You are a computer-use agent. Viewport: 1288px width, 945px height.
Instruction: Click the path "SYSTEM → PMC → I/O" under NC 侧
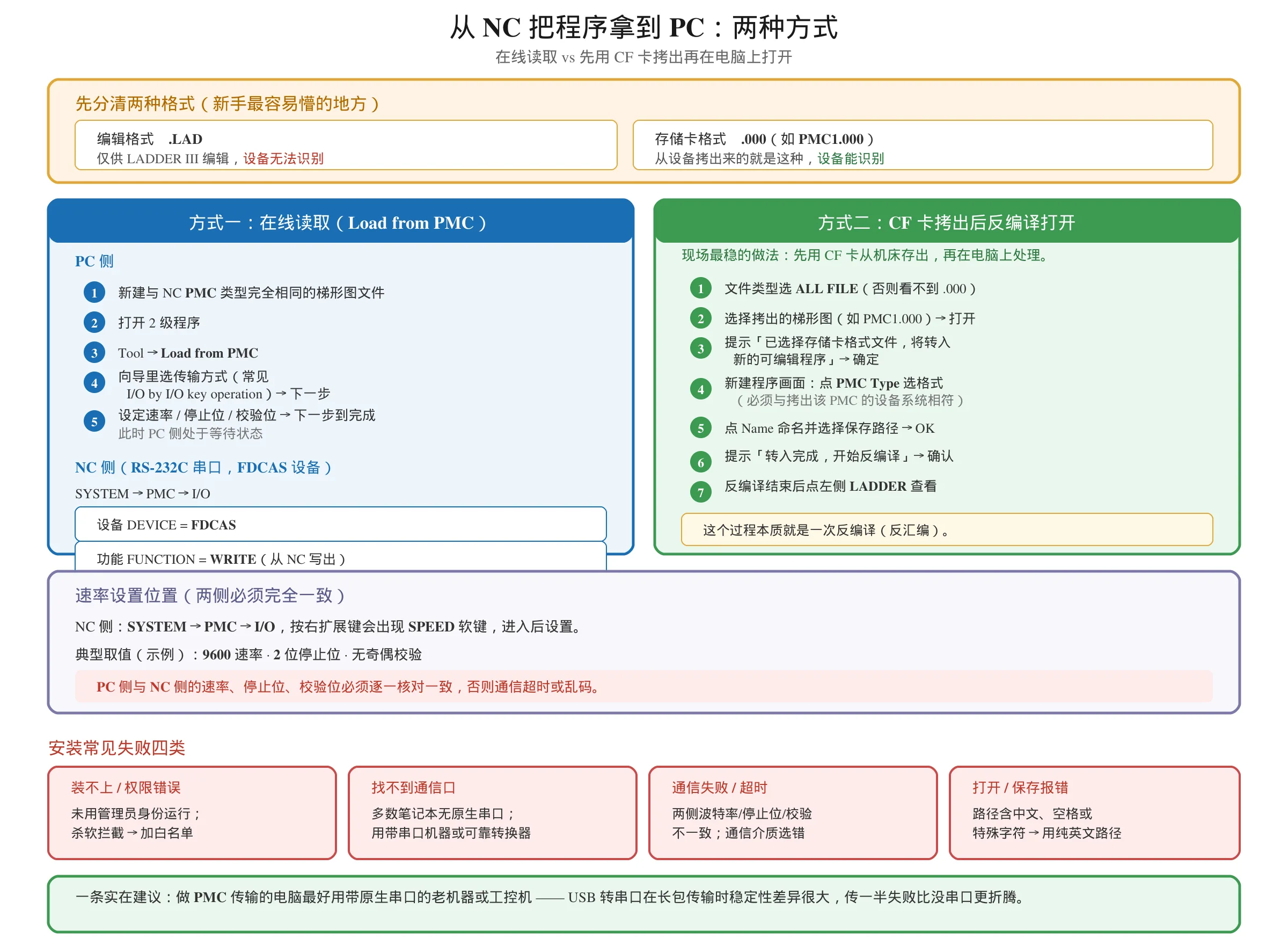pyautogui.click(x=142, y=493)
